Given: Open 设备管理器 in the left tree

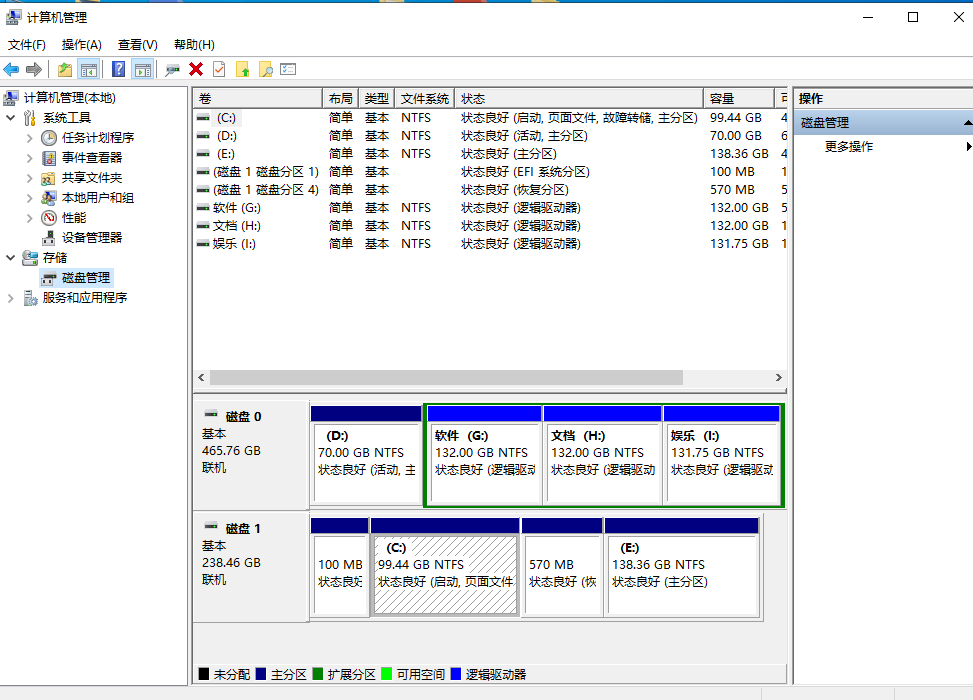Looking at the screenshot, I should pyautogui.click(x=91, y=238).
